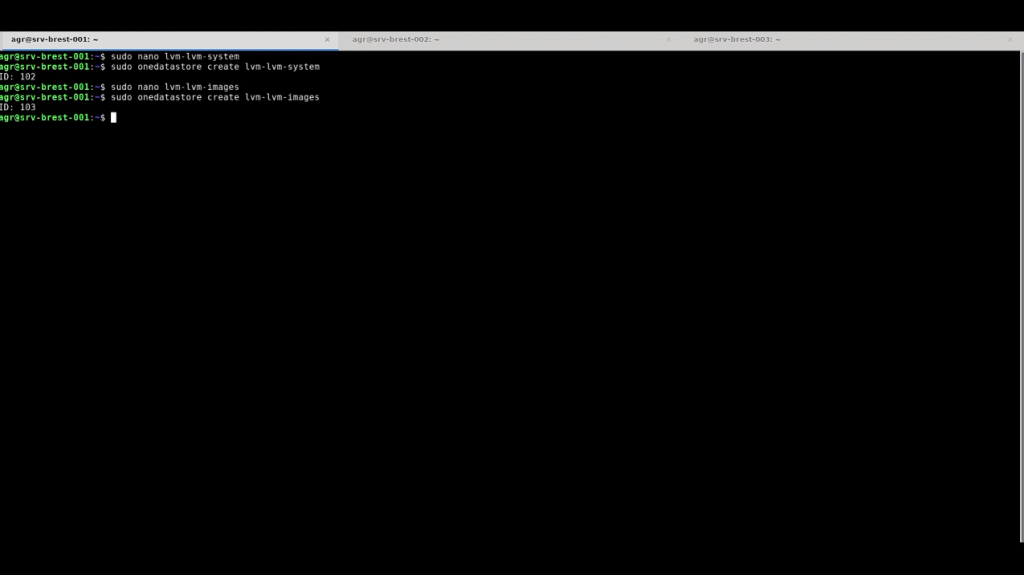Image resolution: width=1024 pixels, height=575 pixels.
Task: Close the agr@srv-brest-003 tab
Action: pos(1010,40)
